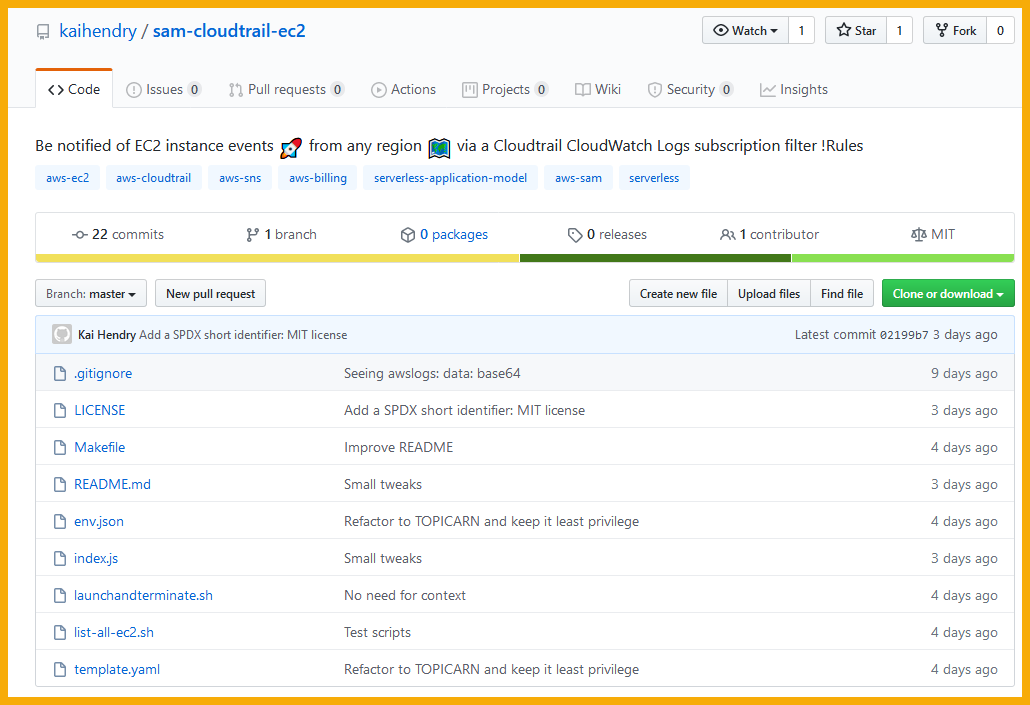The height and width of the screenshot is (705, 1030).
Task: Click the star icon to star the repo
Action: (842, 30)
